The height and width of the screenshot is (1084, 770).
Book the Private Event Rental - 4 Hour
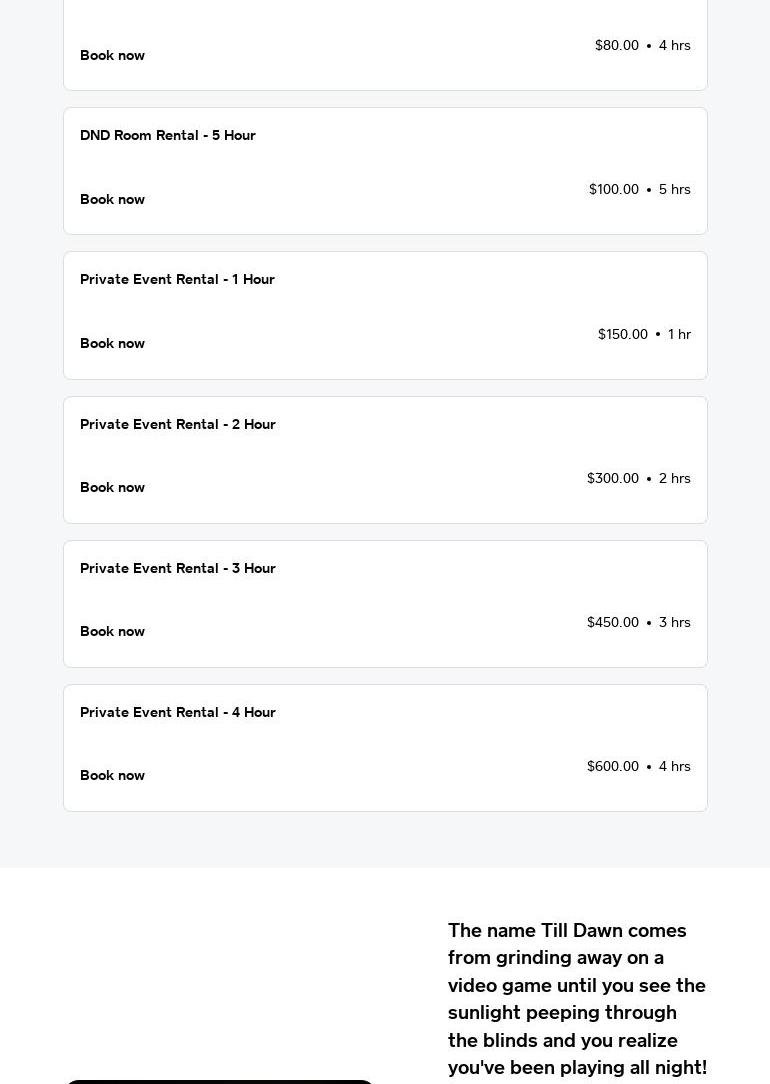pyautogui.click(x=112, y=775)
